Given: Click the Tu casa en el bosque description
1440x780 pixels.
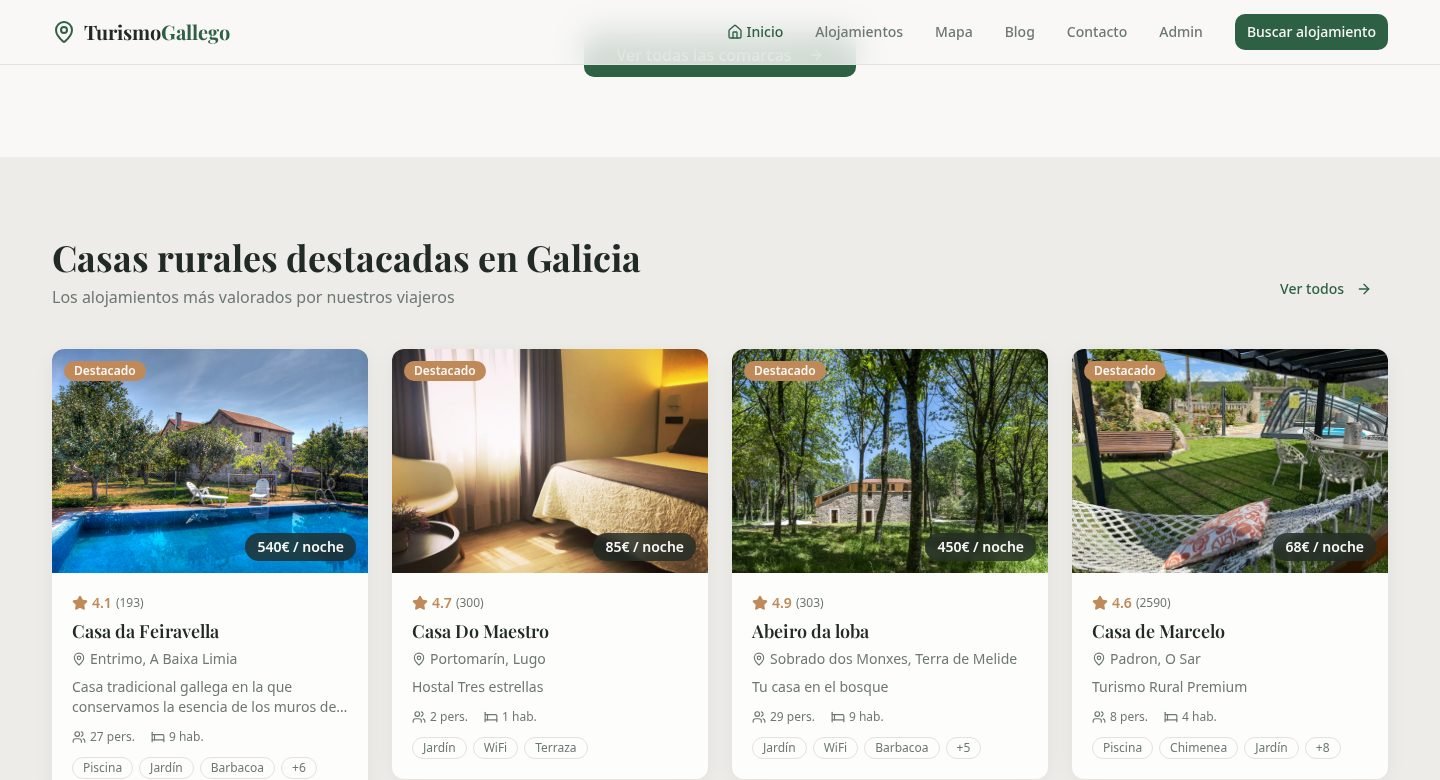Looking at the screenshot, I should [x=820, y=687].
